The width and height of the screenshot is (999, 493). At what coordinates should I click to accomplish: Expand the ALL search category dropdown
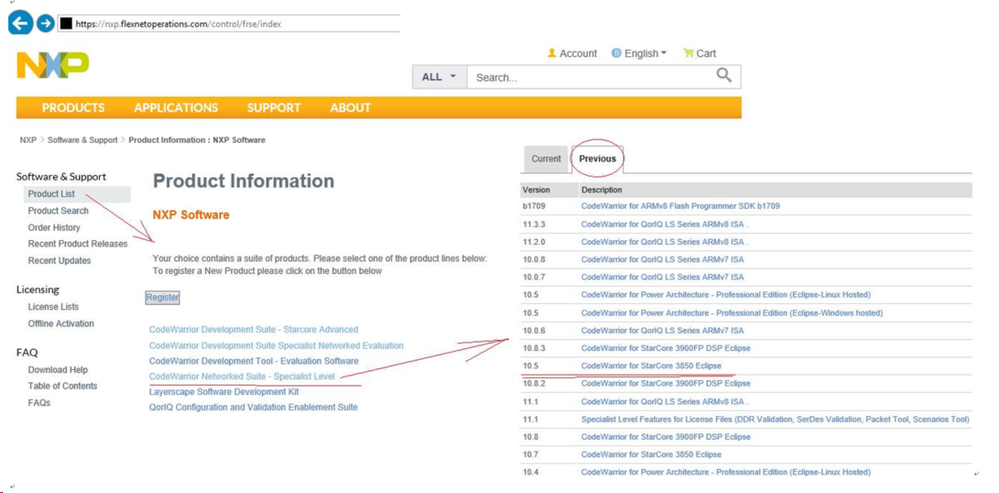pos(440,77)
